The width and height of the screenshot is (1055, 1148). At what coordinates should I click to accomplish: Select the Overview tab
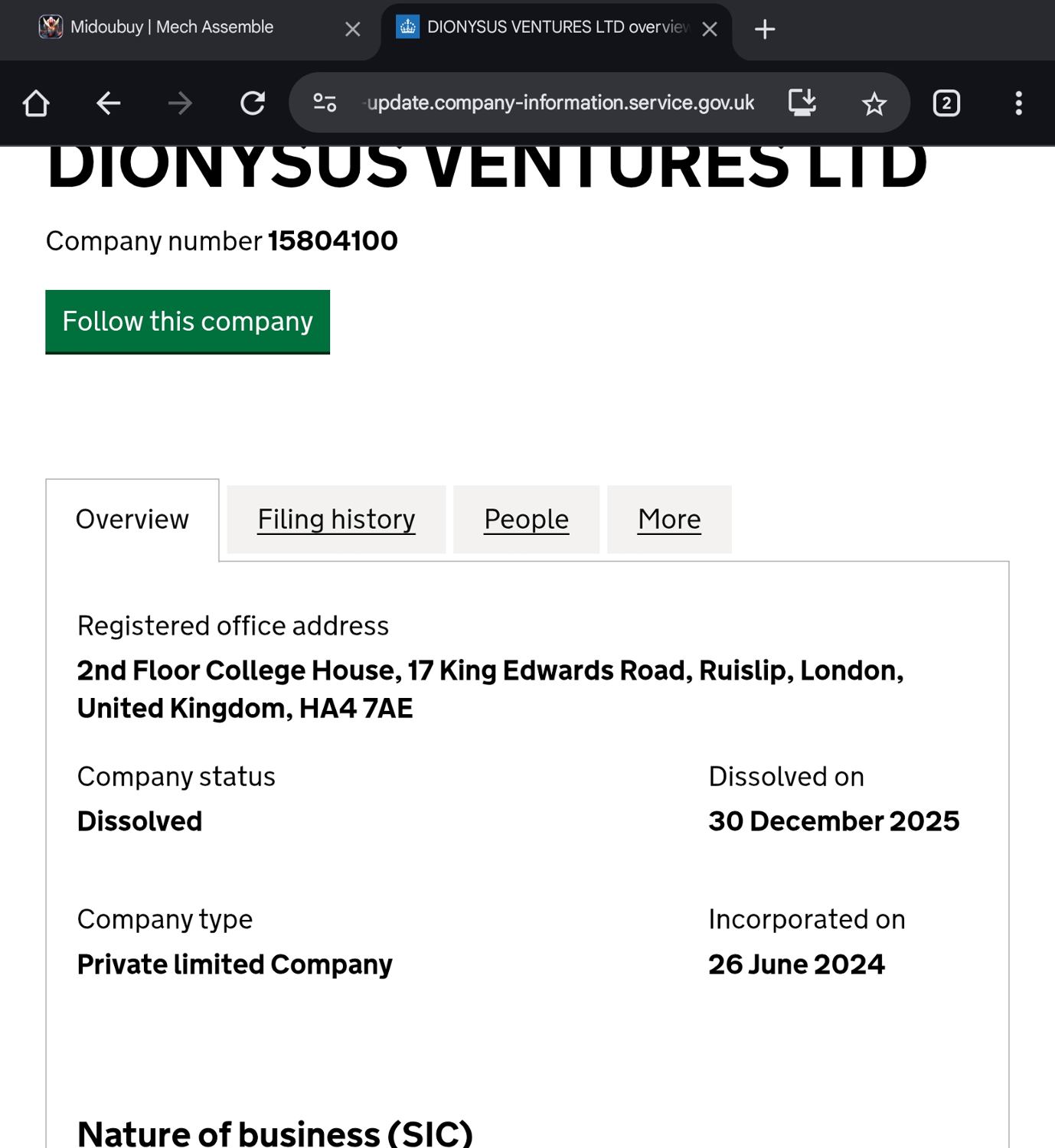coord(132,520)
